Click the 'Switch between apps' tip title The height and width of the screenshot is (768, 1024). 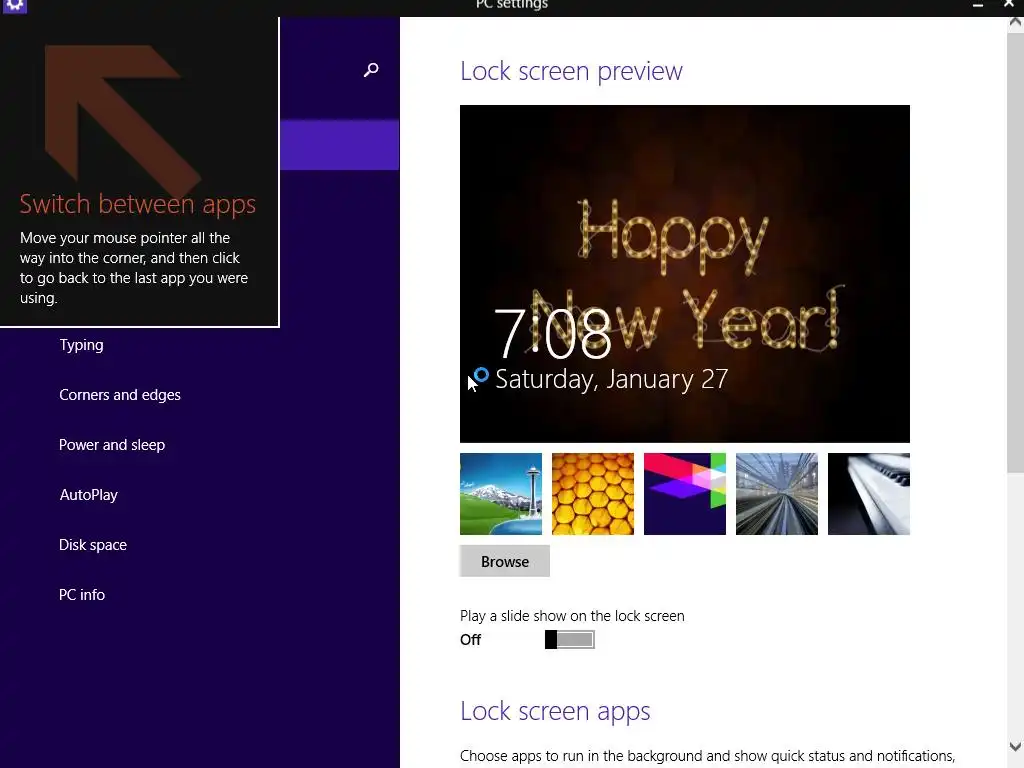click(138, 204)
